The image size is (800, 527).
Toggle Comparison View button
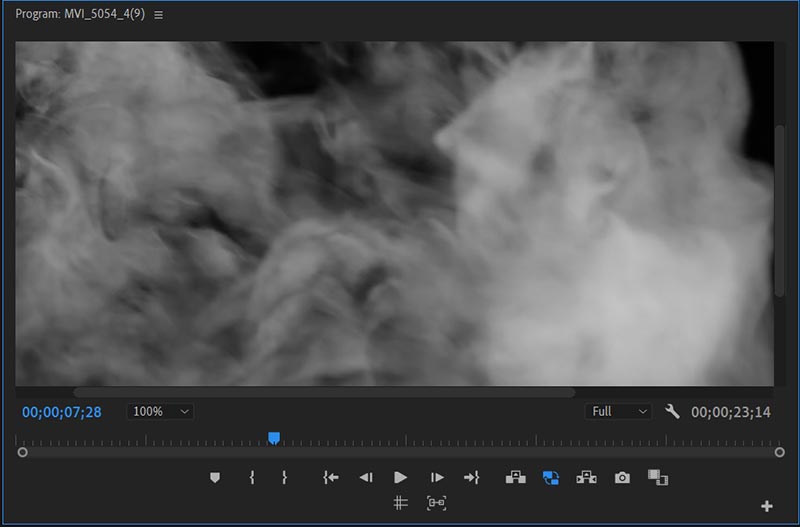pyautogui.click(x=657, y=478)
